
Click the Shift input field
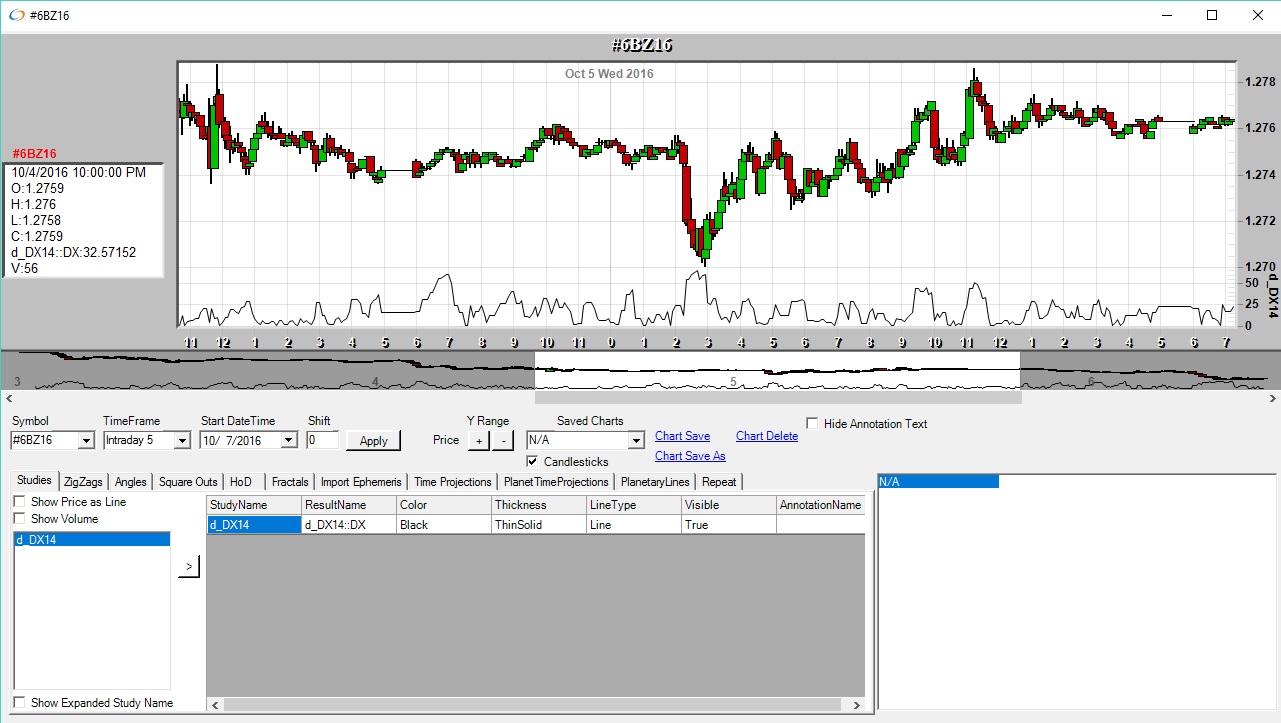click(322, 440)
